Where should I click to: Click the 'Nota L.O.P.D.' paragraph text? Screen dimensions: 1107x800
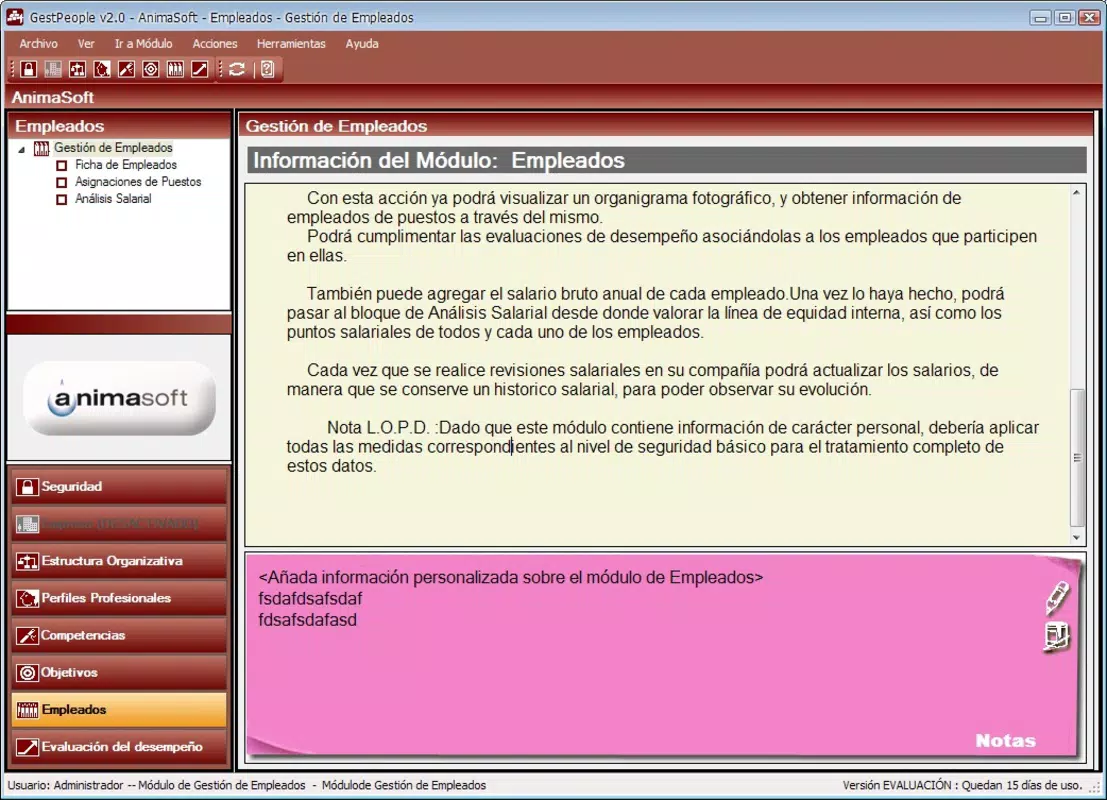click(662, 446)
